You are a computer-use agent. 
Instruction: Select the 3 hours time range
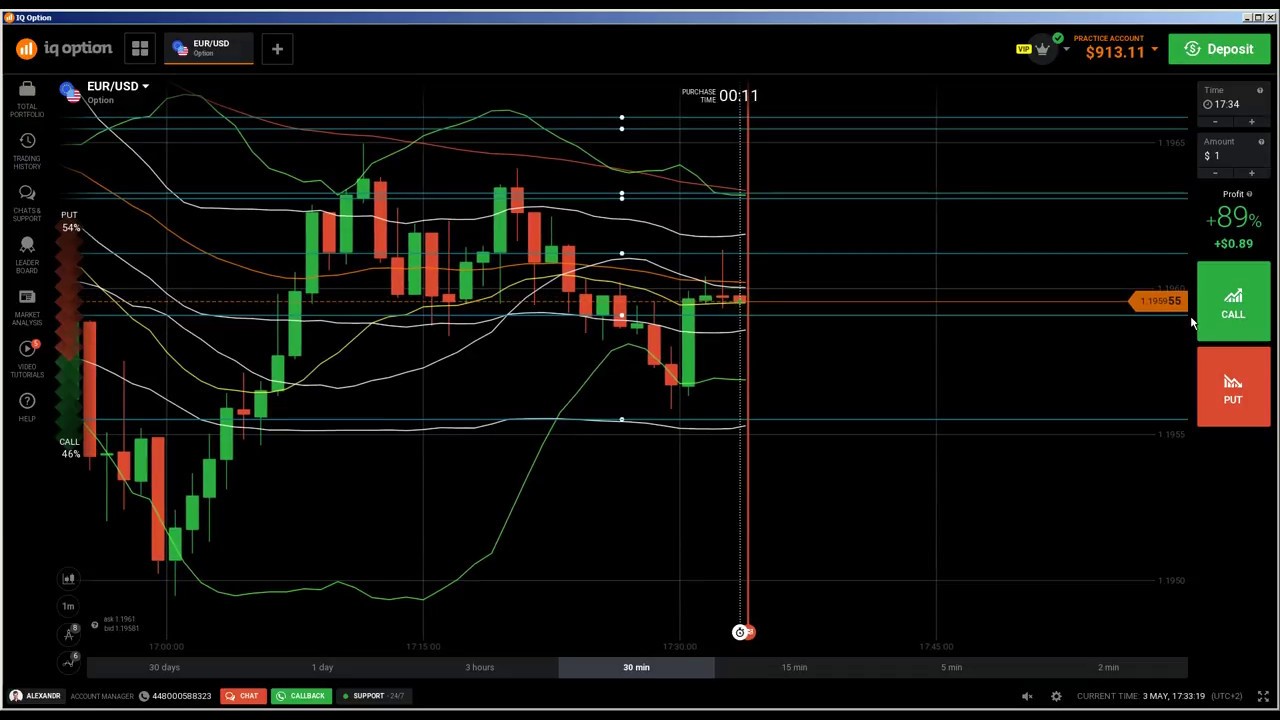coord(479,667)
